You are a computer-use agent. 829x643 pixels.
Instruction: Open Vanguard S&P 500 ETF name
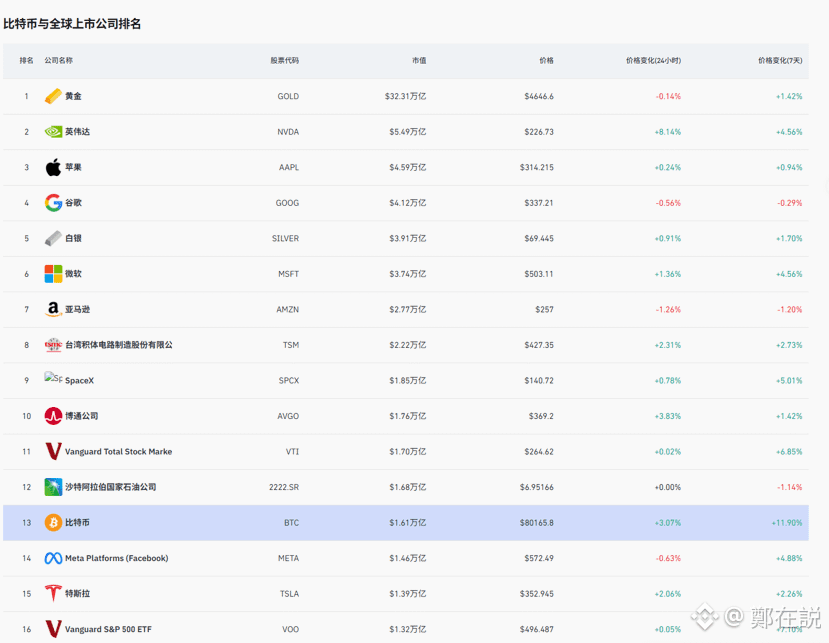(108, 629)
